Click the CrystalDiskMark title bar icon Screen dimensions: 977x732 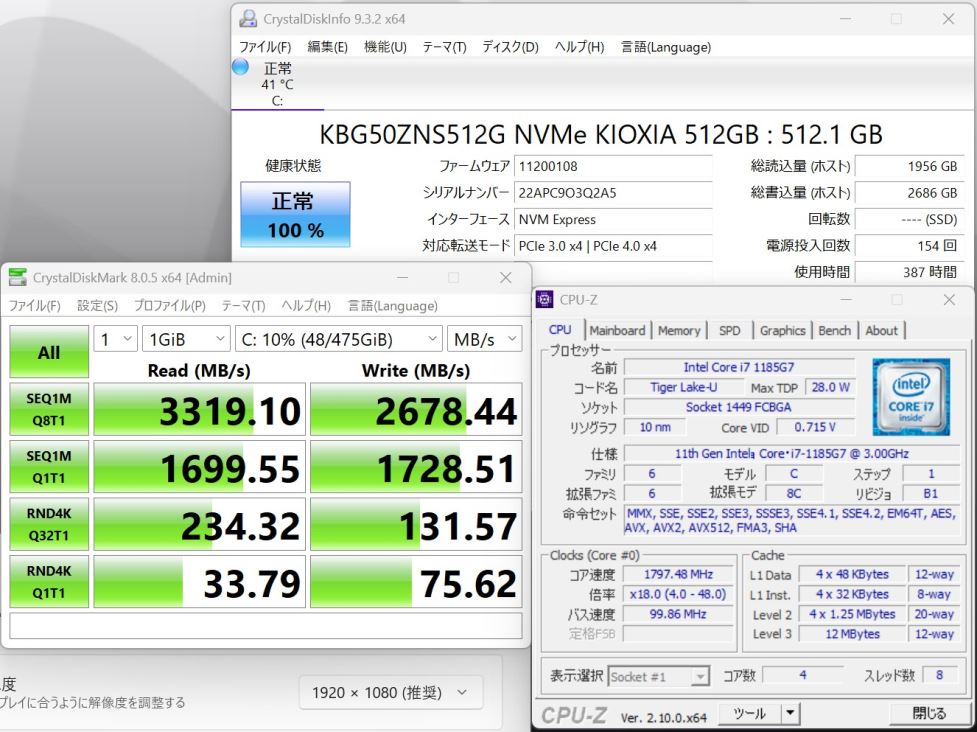18,278
